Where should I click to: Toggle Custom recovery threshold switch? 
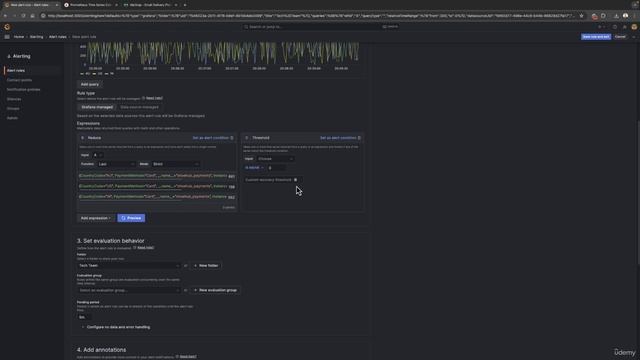coord(296,180)
